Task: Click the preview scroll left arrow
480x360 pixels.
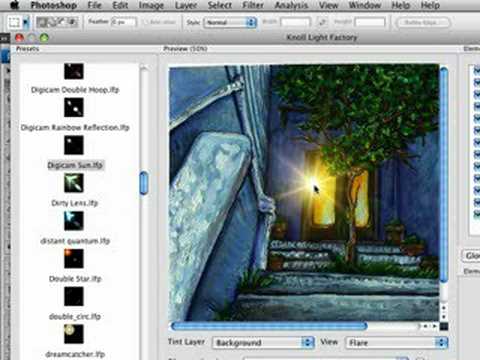Action: tap(425, 326)
